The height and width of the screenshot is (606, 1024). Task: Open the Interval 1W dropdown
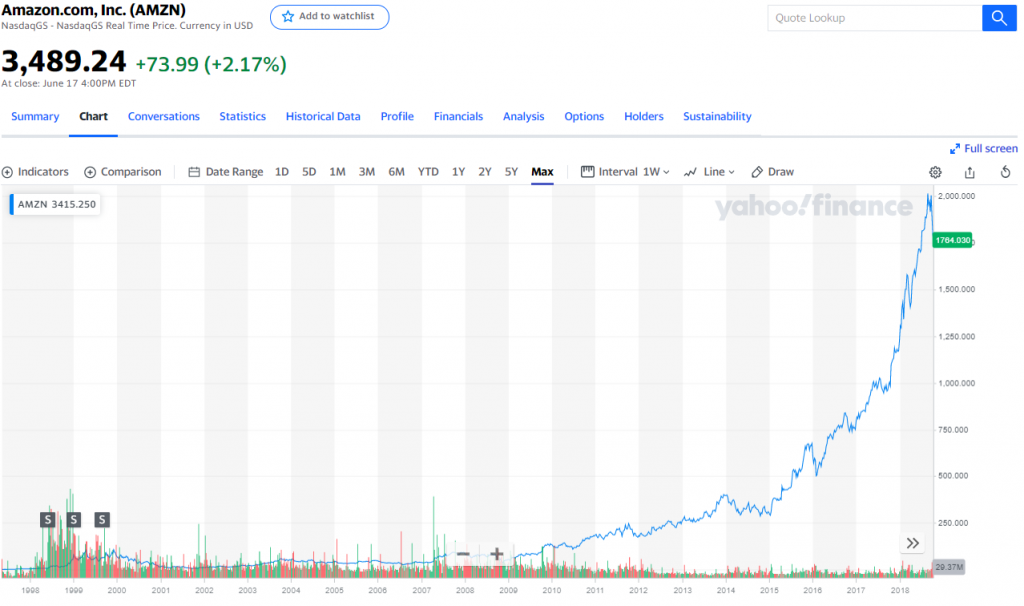click(626, 172)
